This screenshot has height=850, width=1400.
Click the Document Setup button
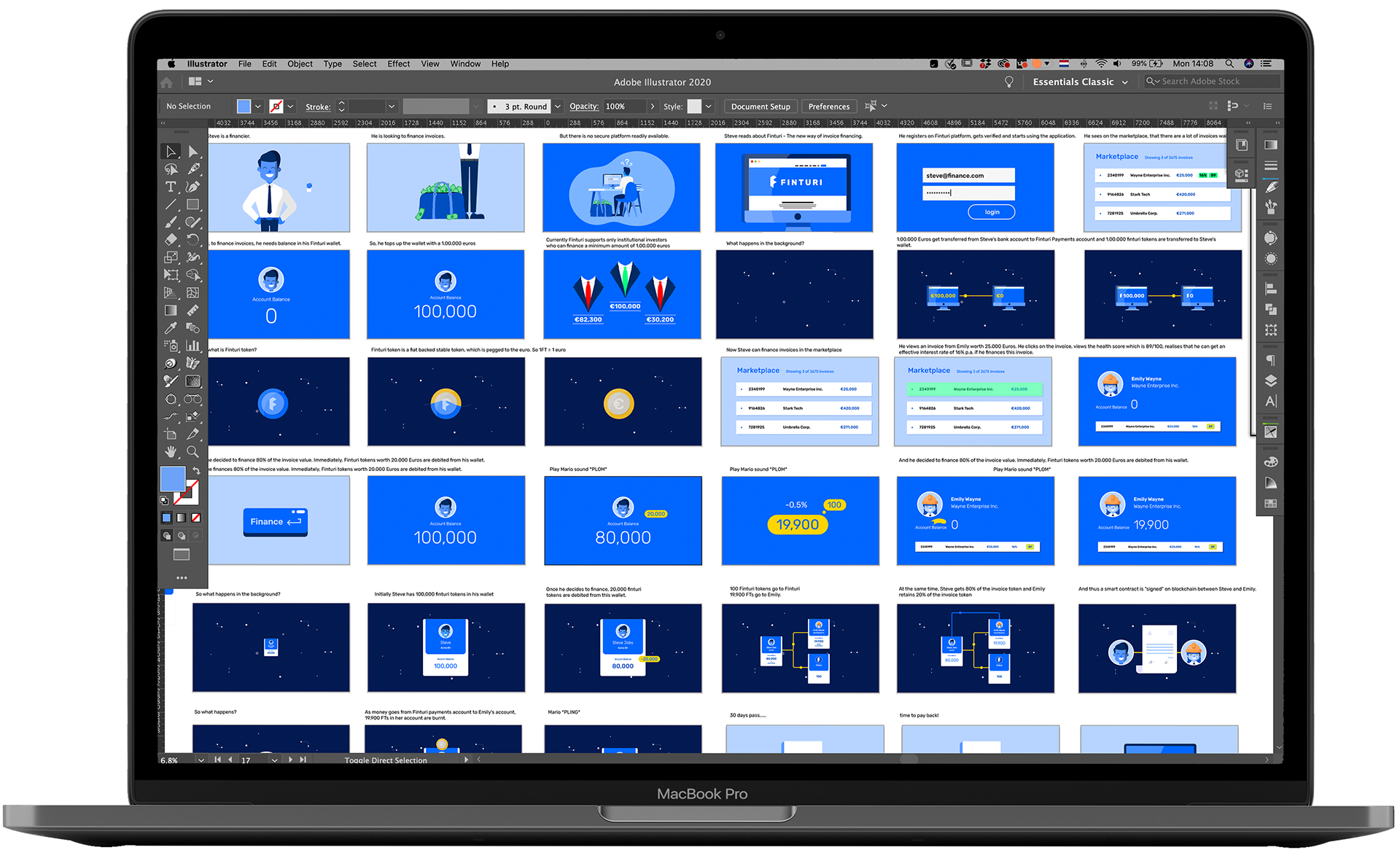click(x=761, y=106)
